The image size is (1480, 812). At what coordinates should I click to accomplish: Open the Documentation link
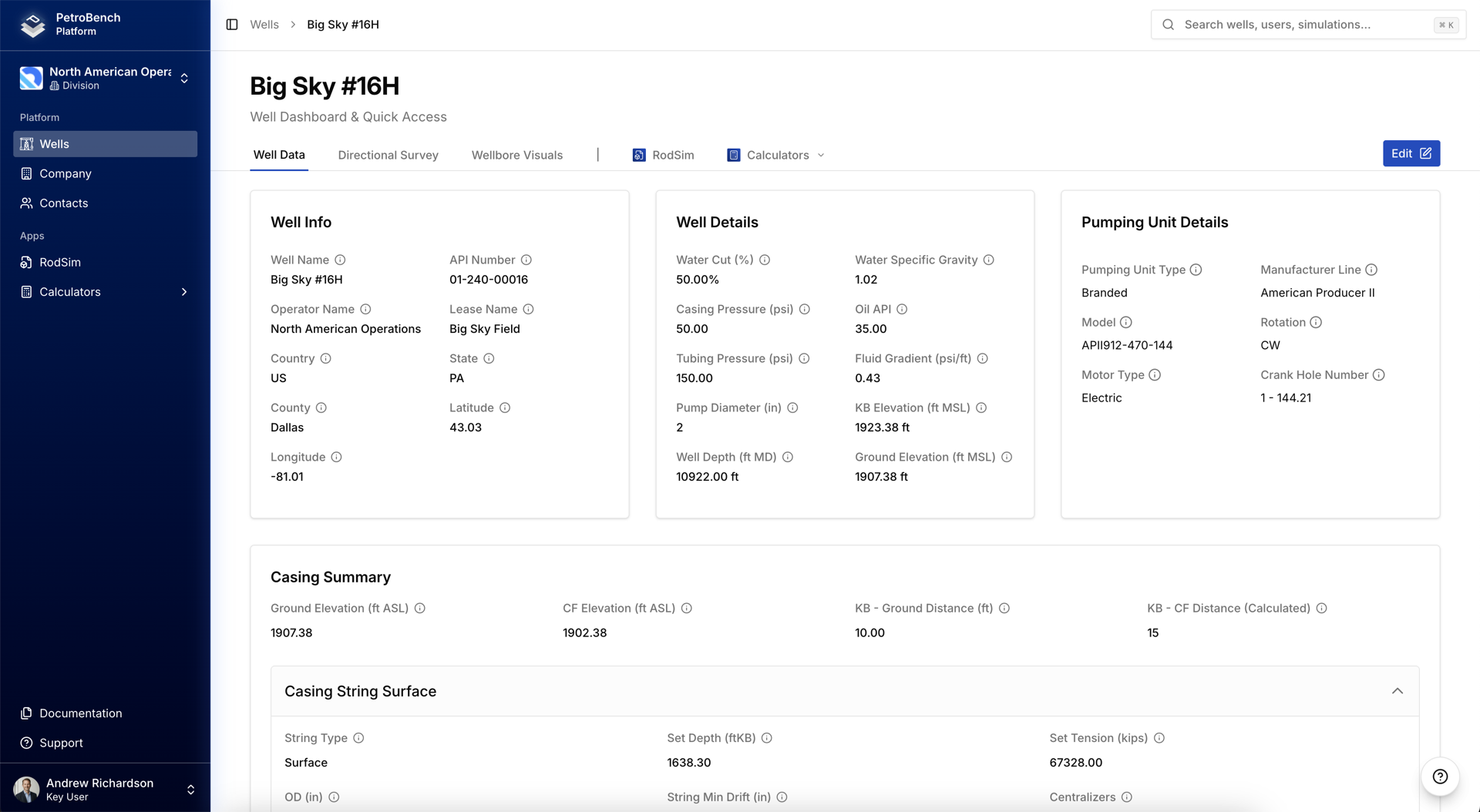[x=105, y=713]
